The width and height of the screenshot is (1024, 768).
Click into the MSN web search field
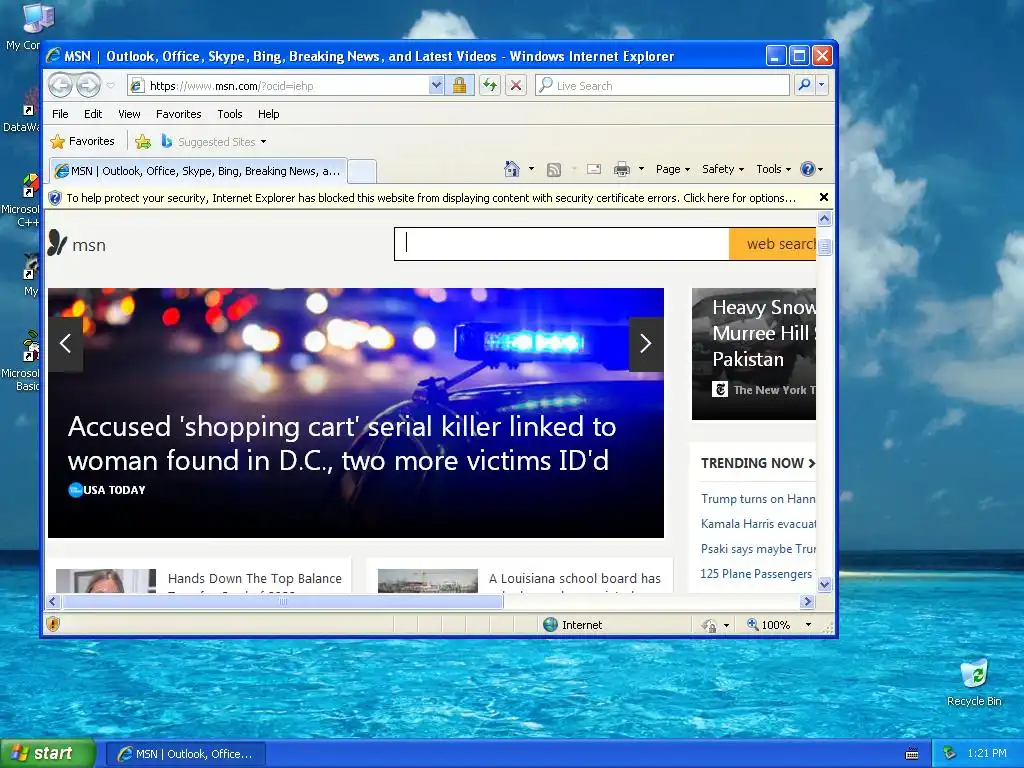click(x=562, y=244)
